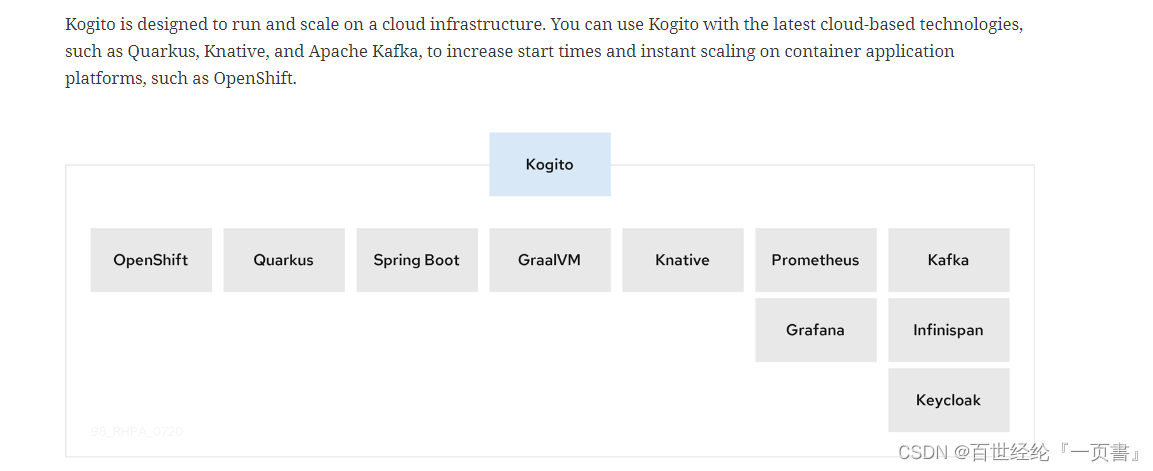This screenshot has width=1153, height=471.
Task: Click the GraalVM tile
Action: point(550,260)
